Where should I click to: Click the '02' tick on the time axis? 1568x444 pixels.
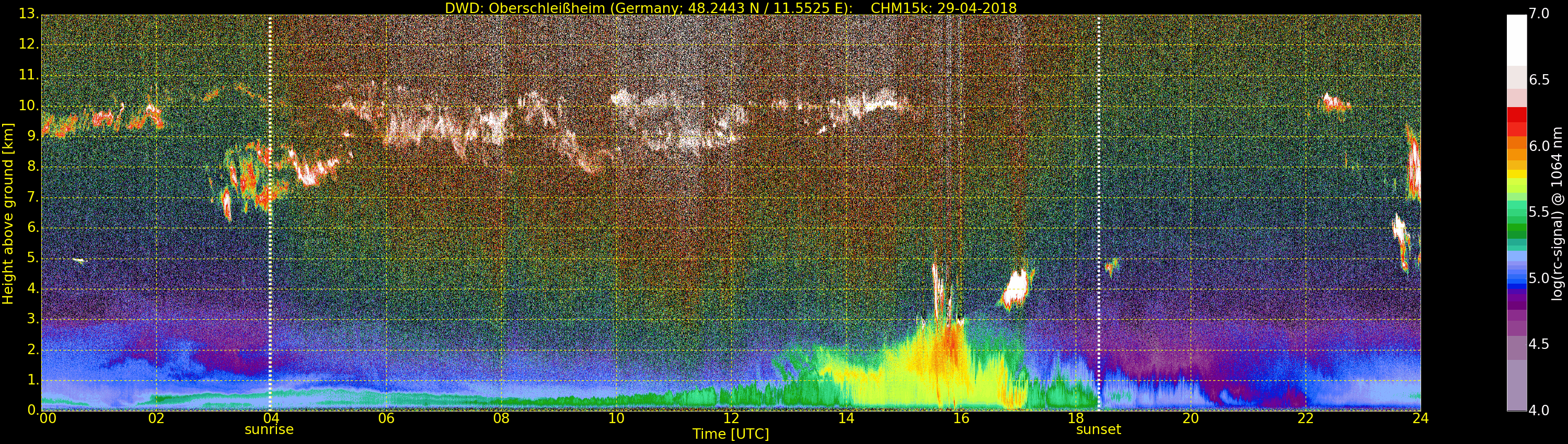tap(156, 418)
